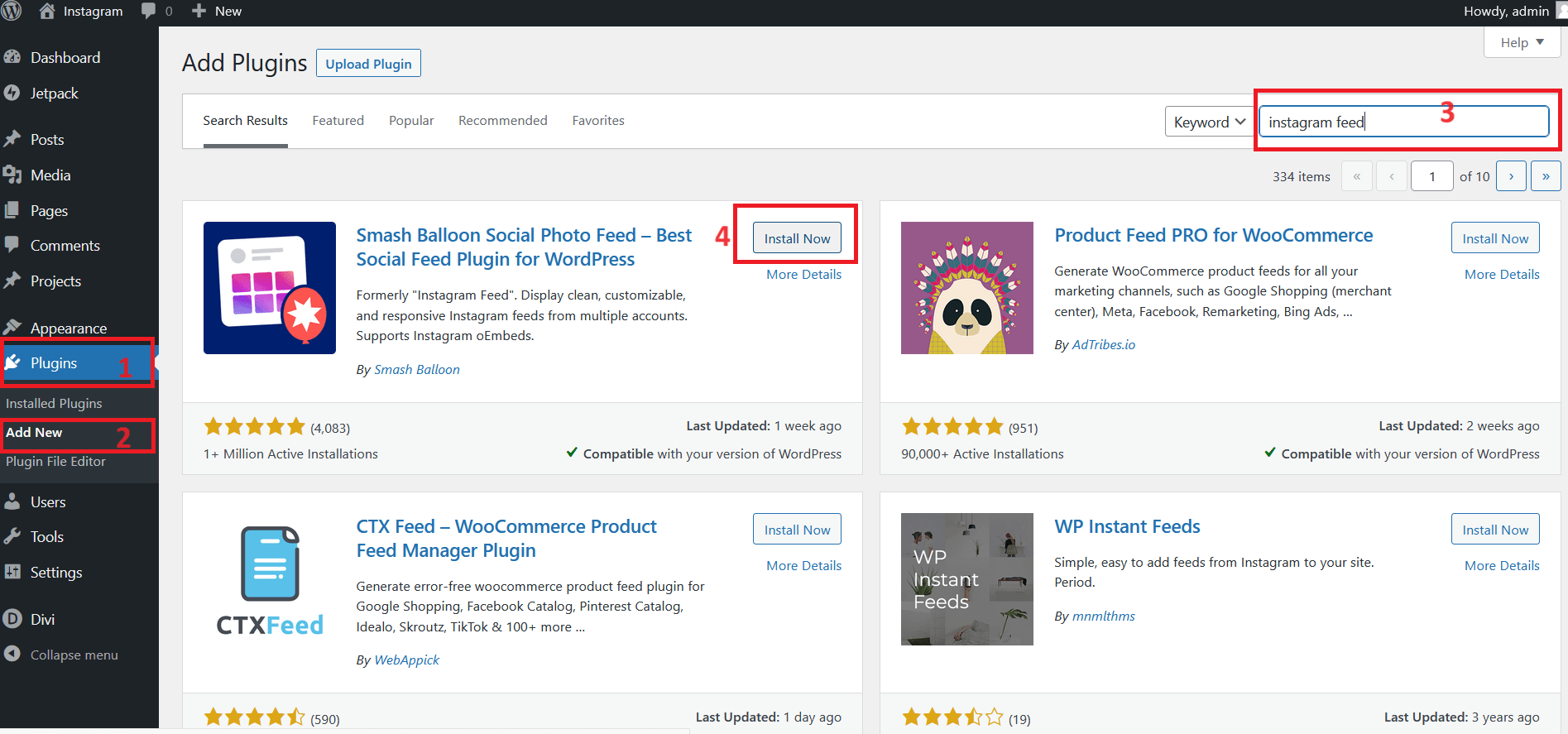This screenshot has height=734, width=1568.
Task: Open Smash Balloon Social Photo Feed title
Action: point(524,247)
